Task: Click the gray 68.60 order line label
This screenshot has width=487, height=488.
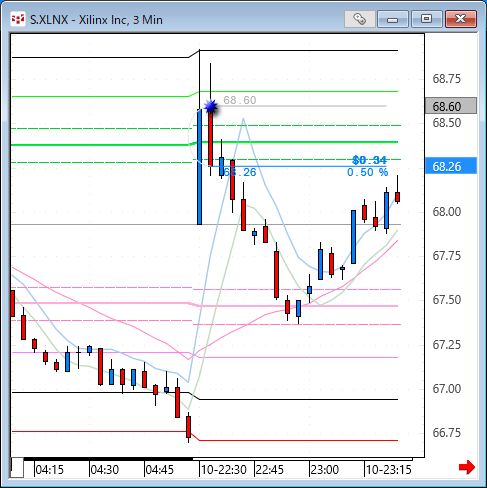Action: pos(240,100)
